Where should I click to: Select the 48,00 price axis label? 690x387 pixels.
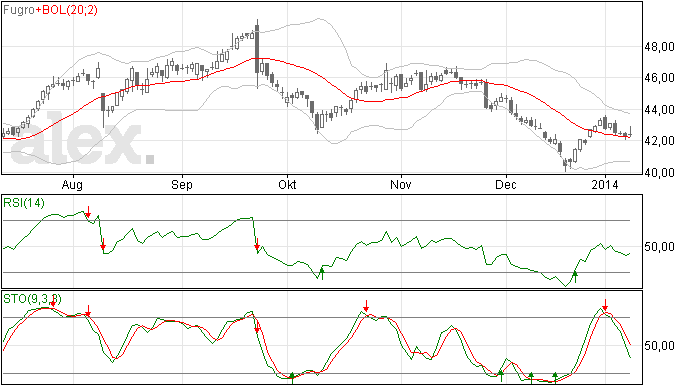(659, 47)
